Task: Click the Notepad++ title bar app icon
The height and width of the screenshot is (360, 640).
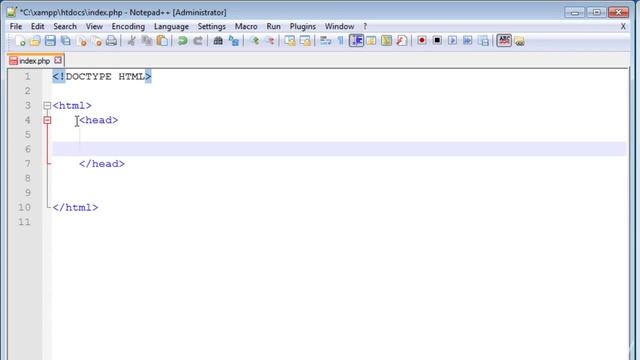Action: (x=12, y=12)
